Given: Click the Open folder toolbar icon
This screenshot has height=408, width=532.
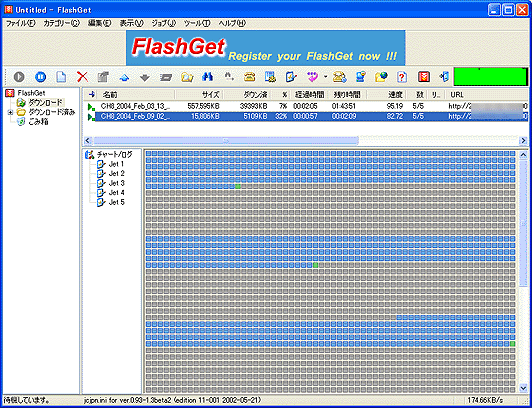Looking at the screenshot, I should [x=187, y=77].
